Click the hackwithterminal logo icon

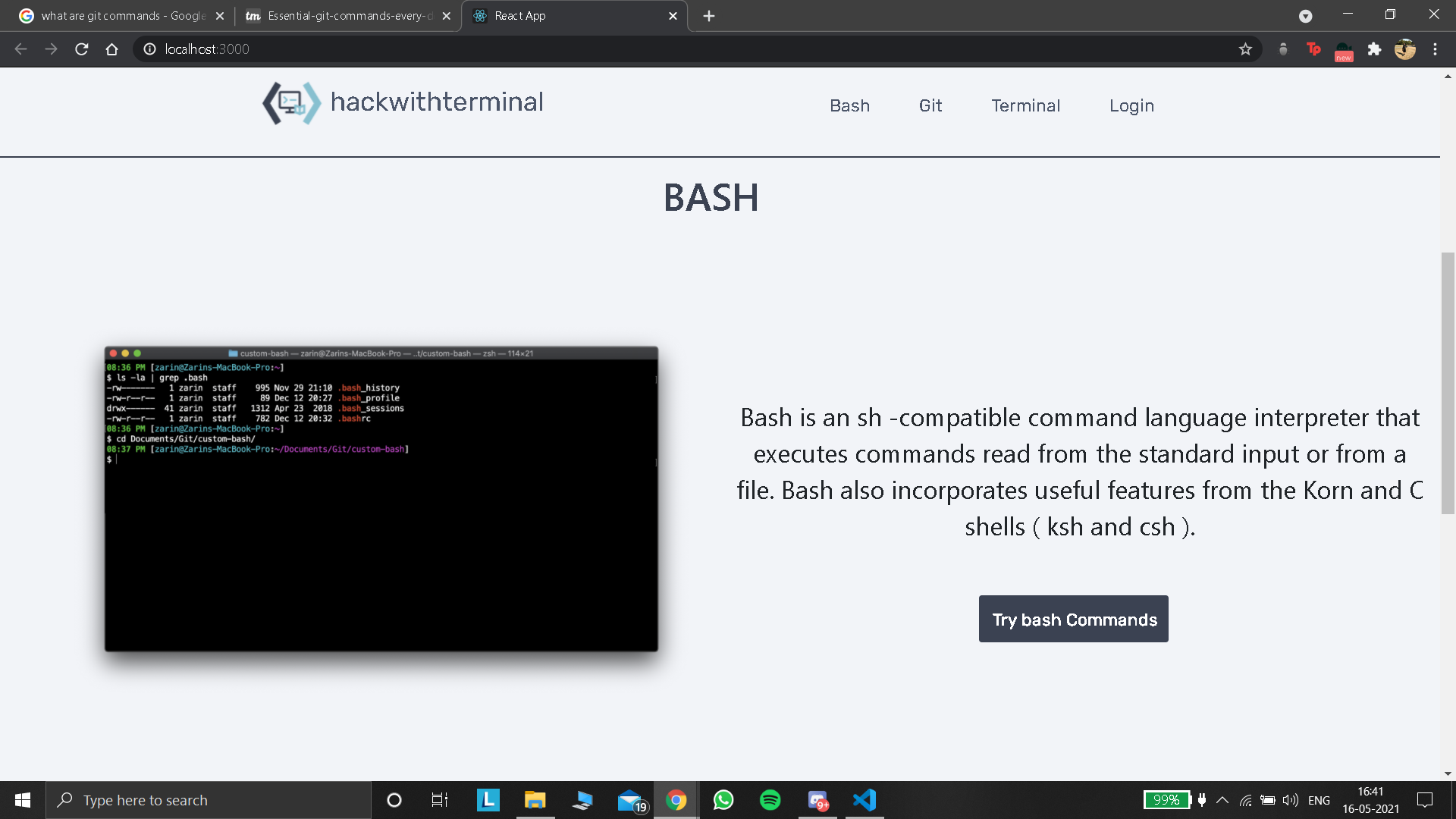(x=291, y=103)
